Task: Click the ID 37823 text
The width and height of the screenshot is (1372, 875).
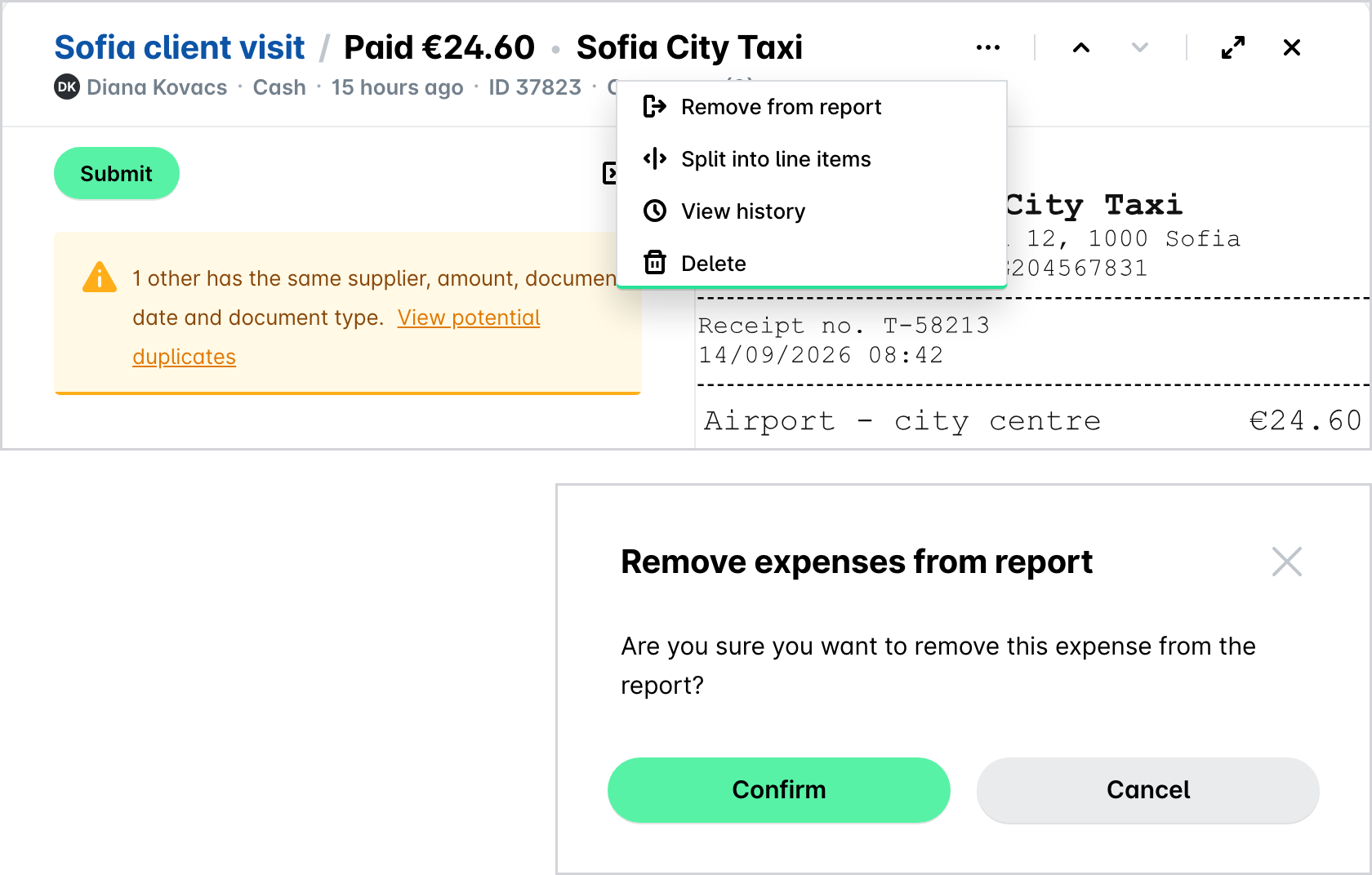Action: pos(535,87)
